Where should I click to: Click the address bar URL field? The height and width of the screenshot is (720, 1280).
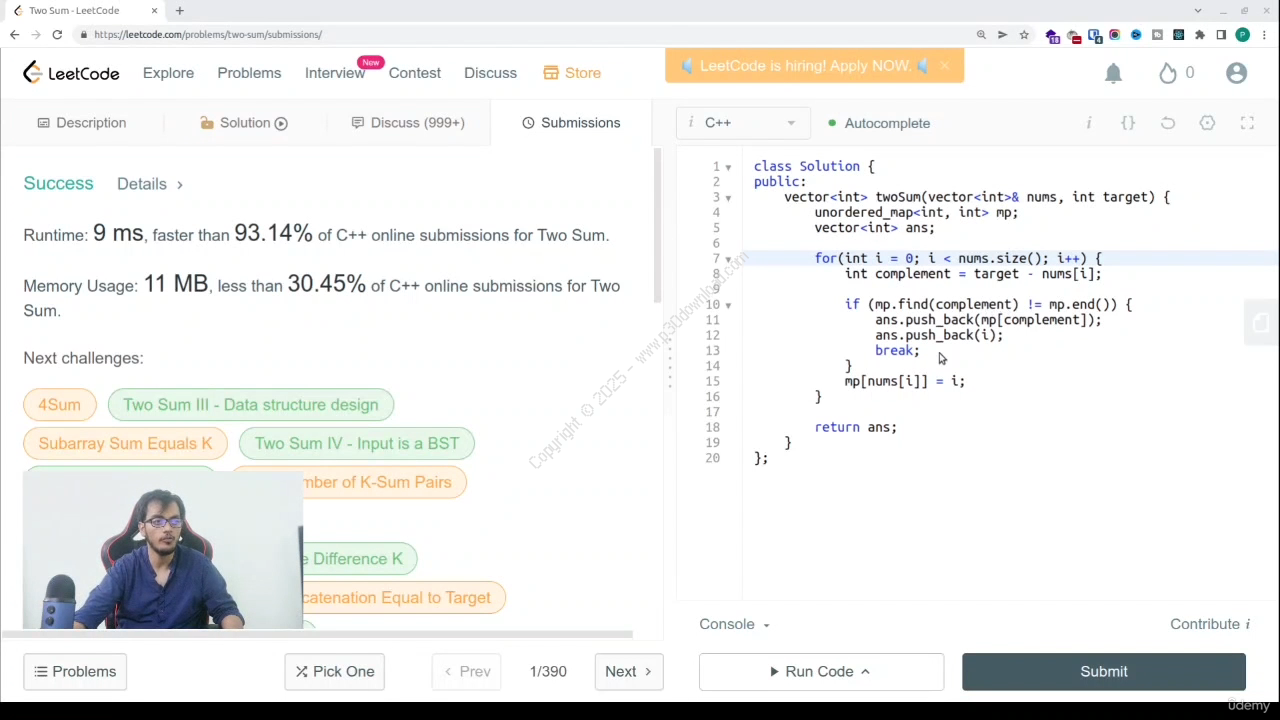tap(520, 35)
